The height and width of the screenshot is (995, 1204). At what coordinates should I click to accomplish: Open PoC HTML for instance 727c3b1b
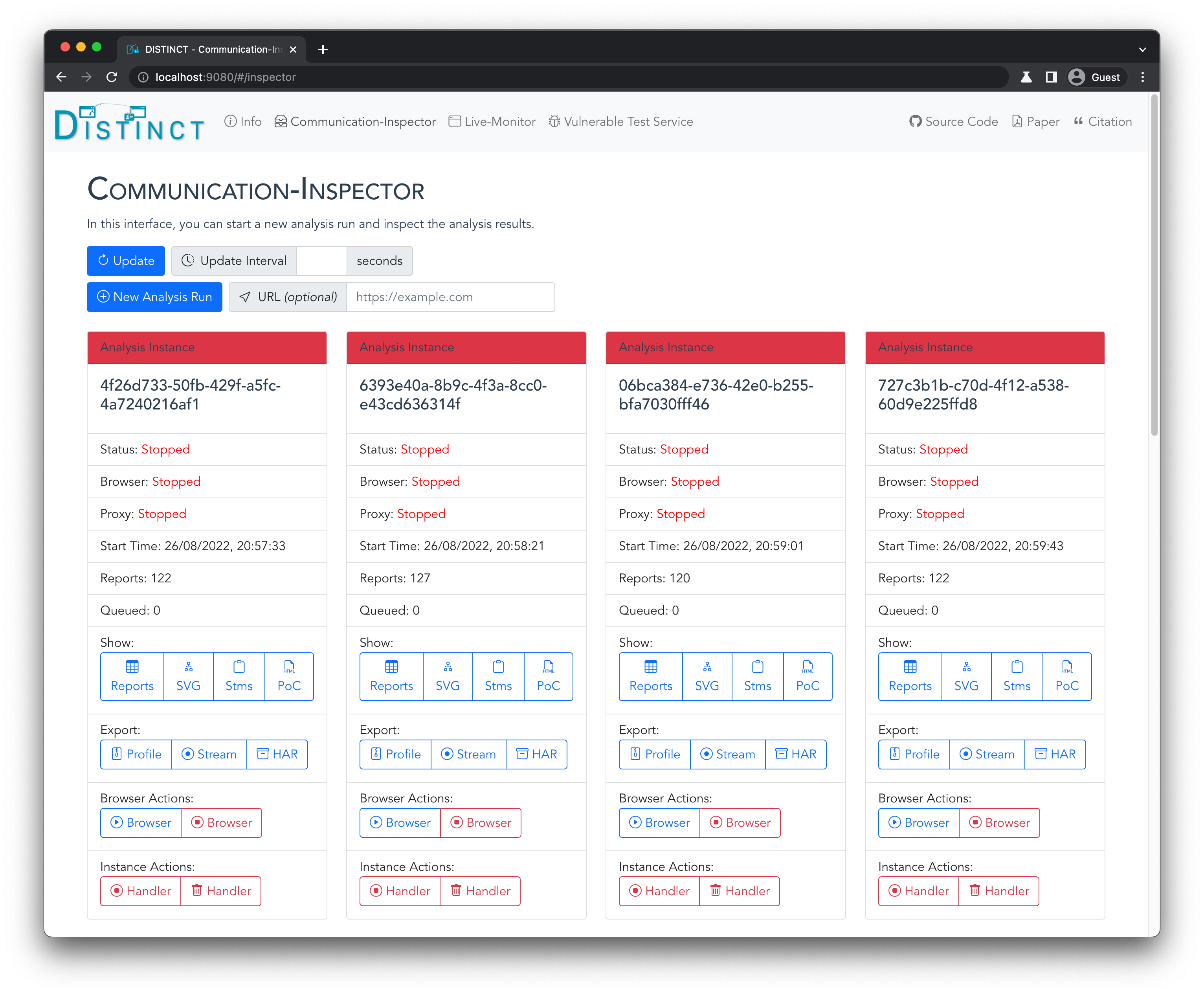point(1066,676)
